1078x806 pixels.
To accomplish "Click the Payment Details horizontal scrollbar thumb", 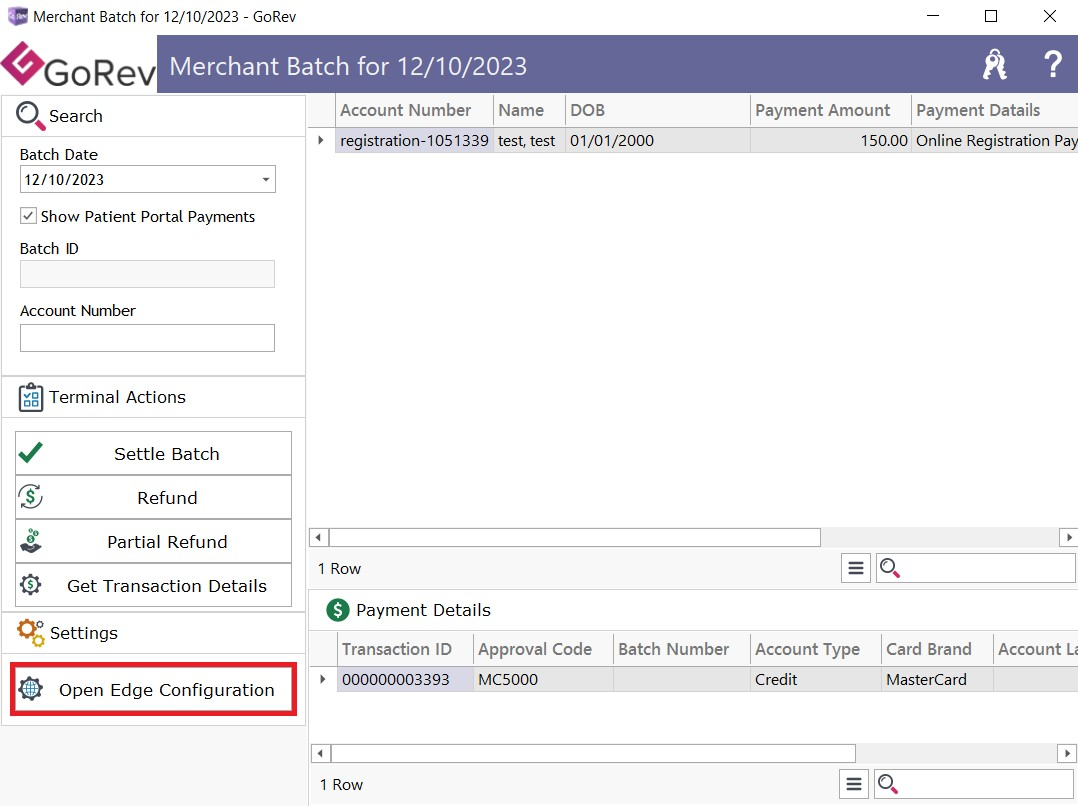I will click(x=593, y=753).
